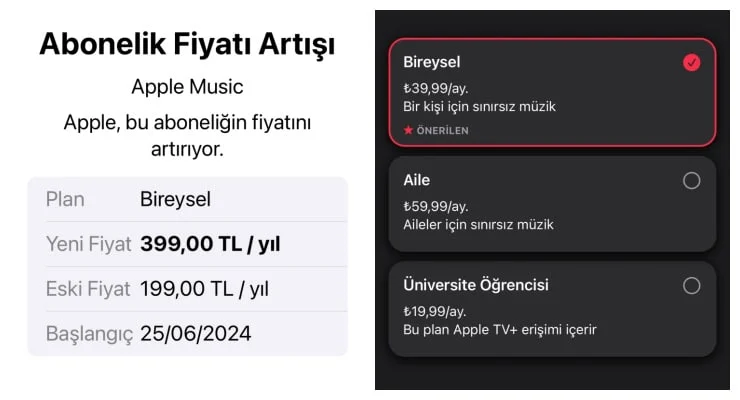740x400 pixels.
Task: Click the "Apple, bu aboneliğin fiyatını artırıyor" message
Action: pyautogui.click(x=187, y=136)
